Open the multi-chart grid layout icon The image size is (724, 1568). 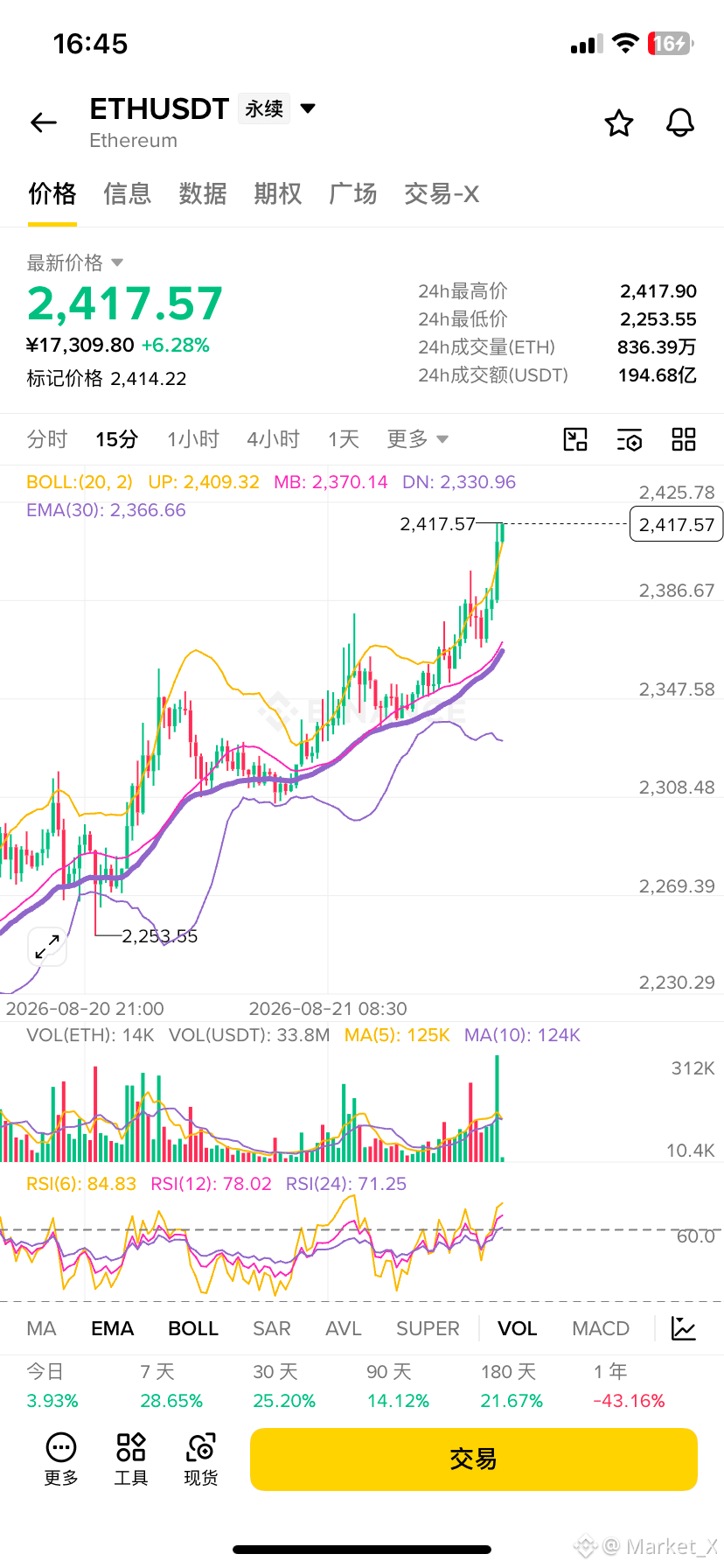coord(684,439)
